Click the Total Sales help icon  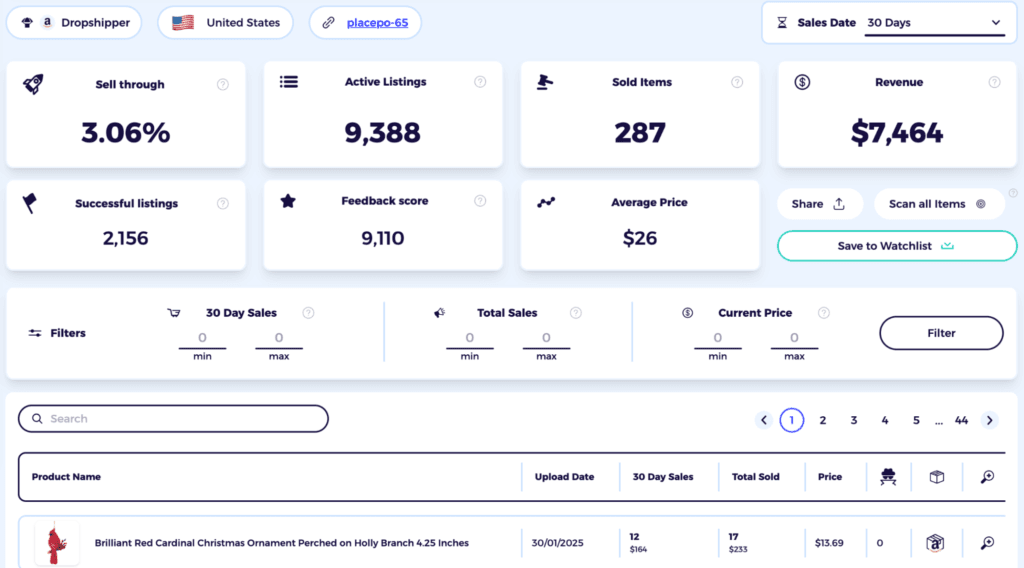coord(575,313)
